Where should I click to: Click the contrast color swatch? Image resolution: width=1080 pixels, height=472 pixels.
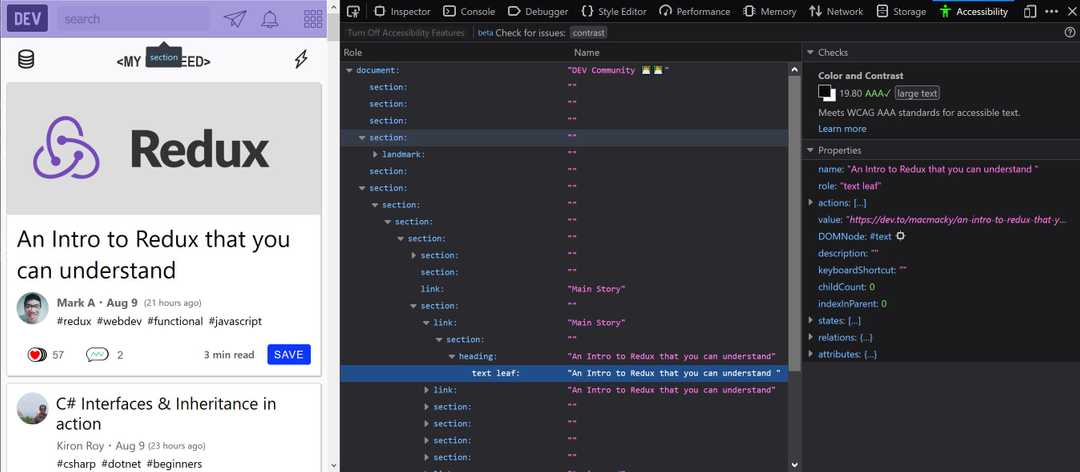[826, 93]
